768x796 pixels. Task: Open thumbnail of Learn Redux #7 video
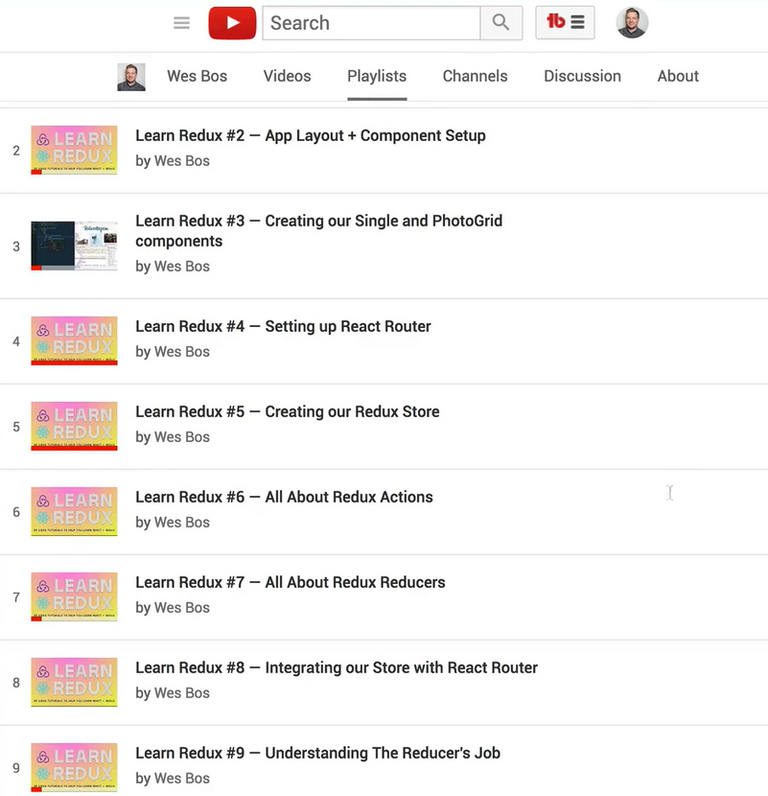74,596
